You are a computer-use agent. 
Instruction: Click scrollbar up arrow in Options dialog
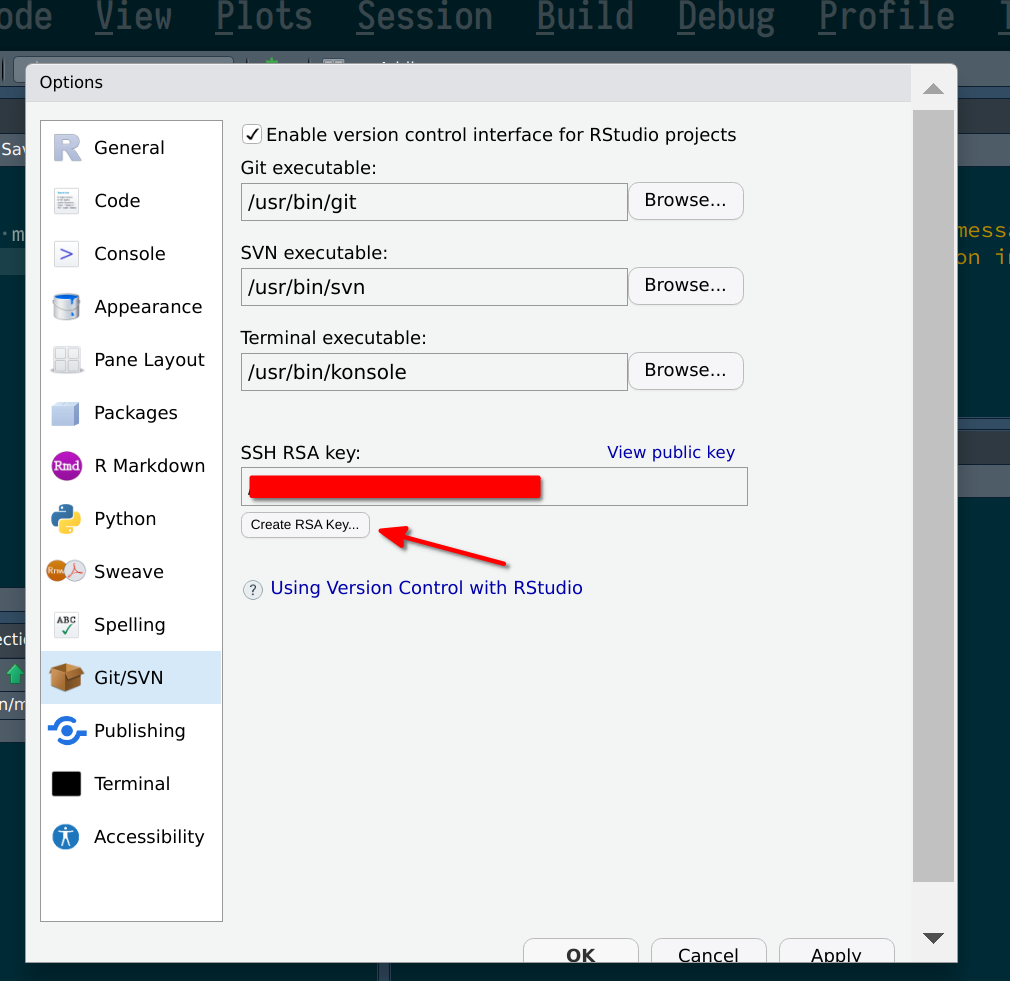[933, 88]
